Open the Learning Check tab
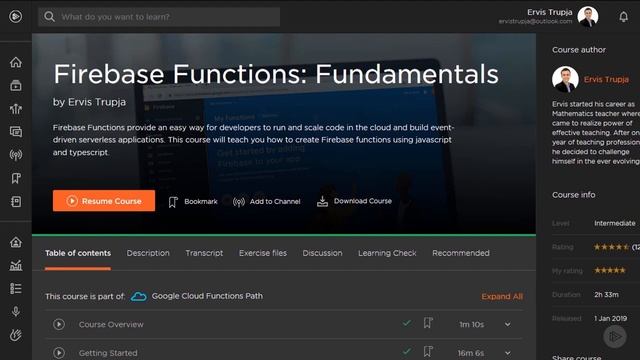640x360 pixels. (387, 253)
